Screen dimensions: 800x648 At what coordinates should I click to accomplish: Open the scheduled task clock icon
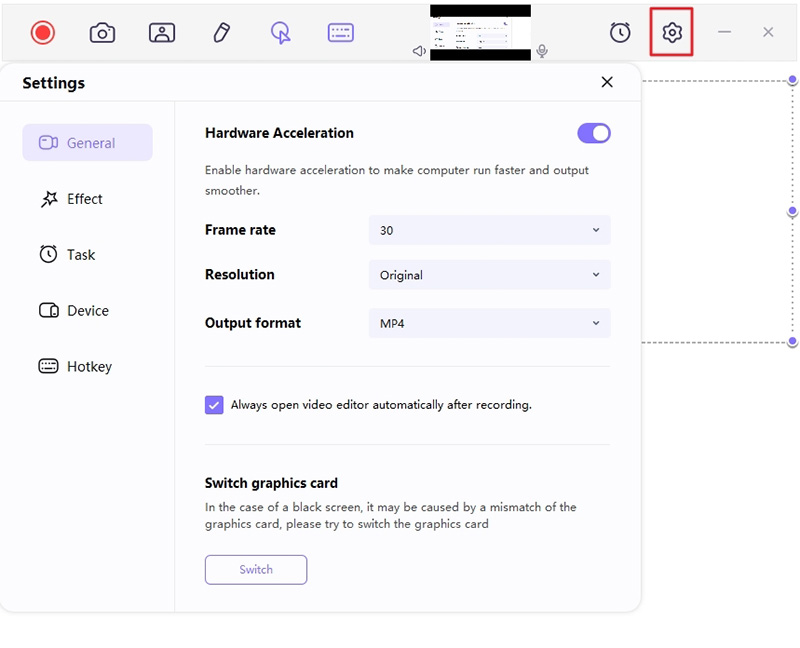click(x=620, y=33)
